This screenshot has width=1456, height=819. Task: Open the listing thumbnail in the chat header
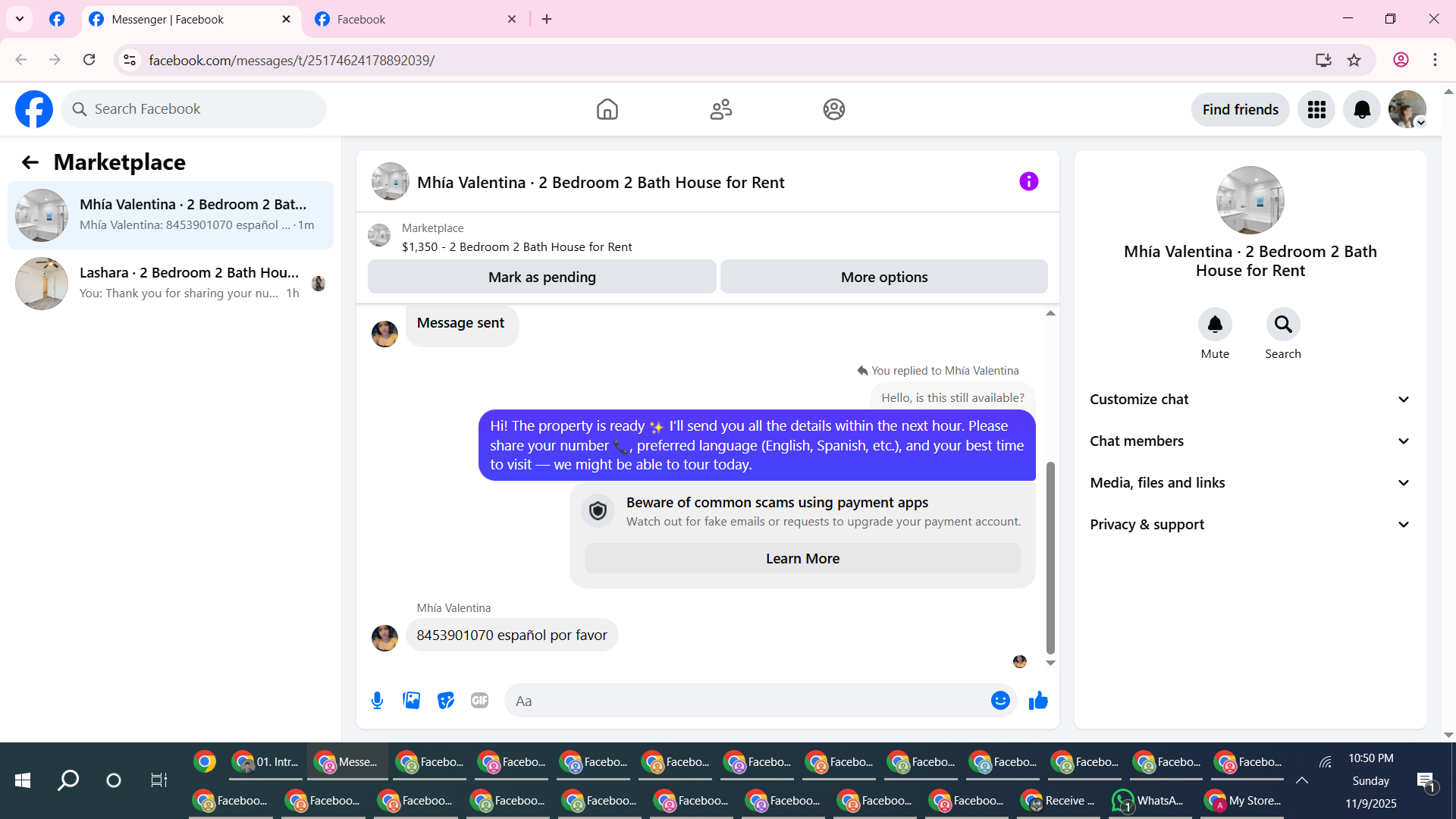[x=391, y=182]
